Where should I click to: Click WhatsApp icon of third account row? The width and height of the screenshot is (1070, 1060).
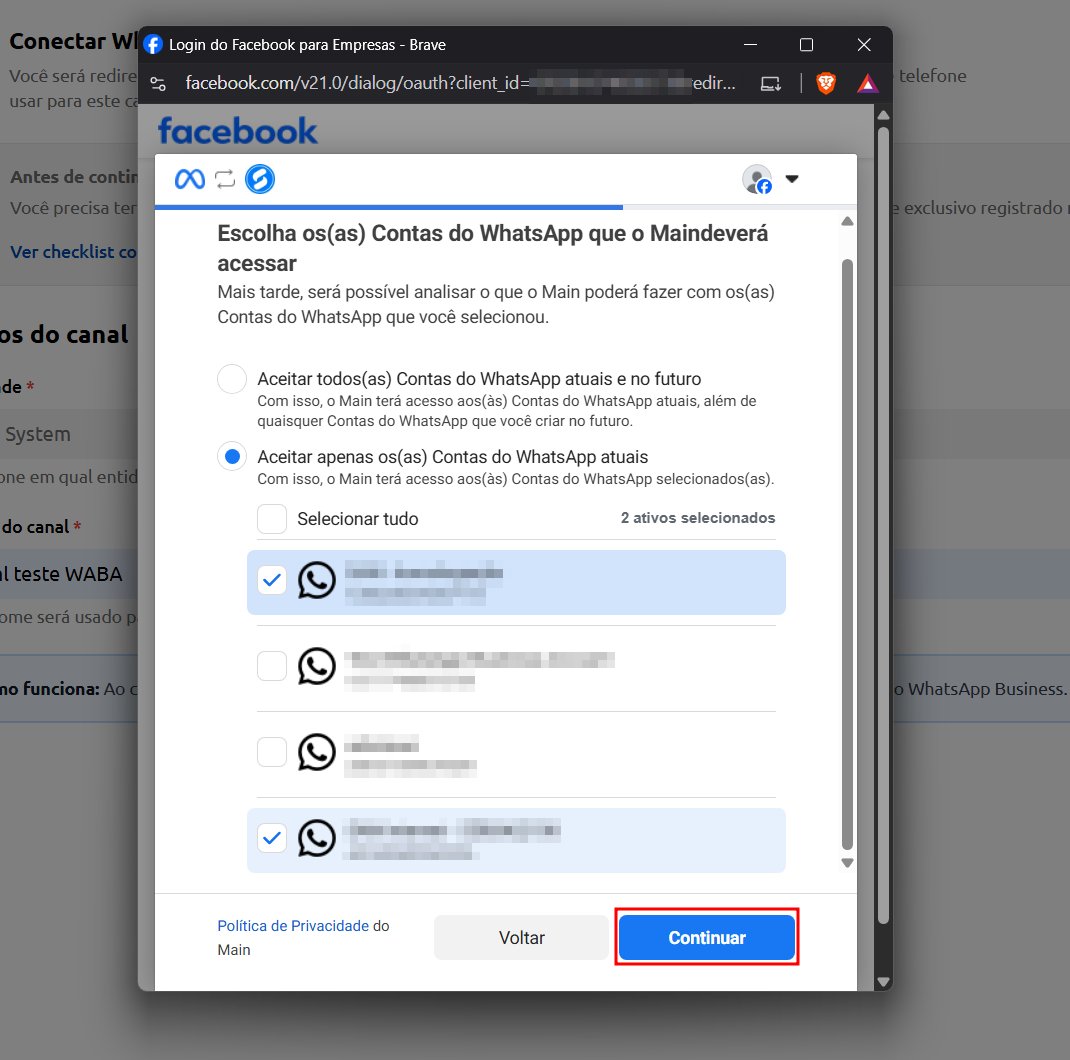pos(317,752)
